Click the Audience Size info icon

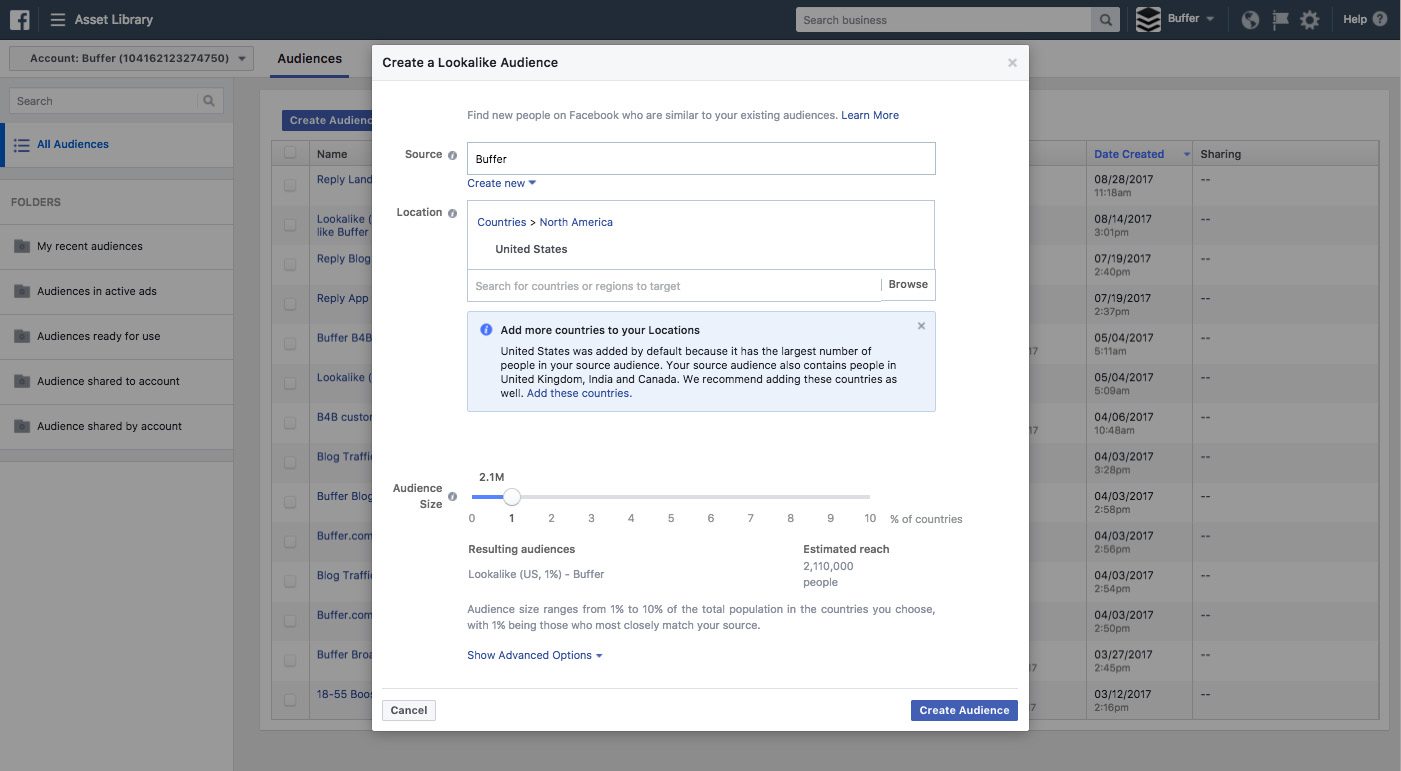point(452,496)
